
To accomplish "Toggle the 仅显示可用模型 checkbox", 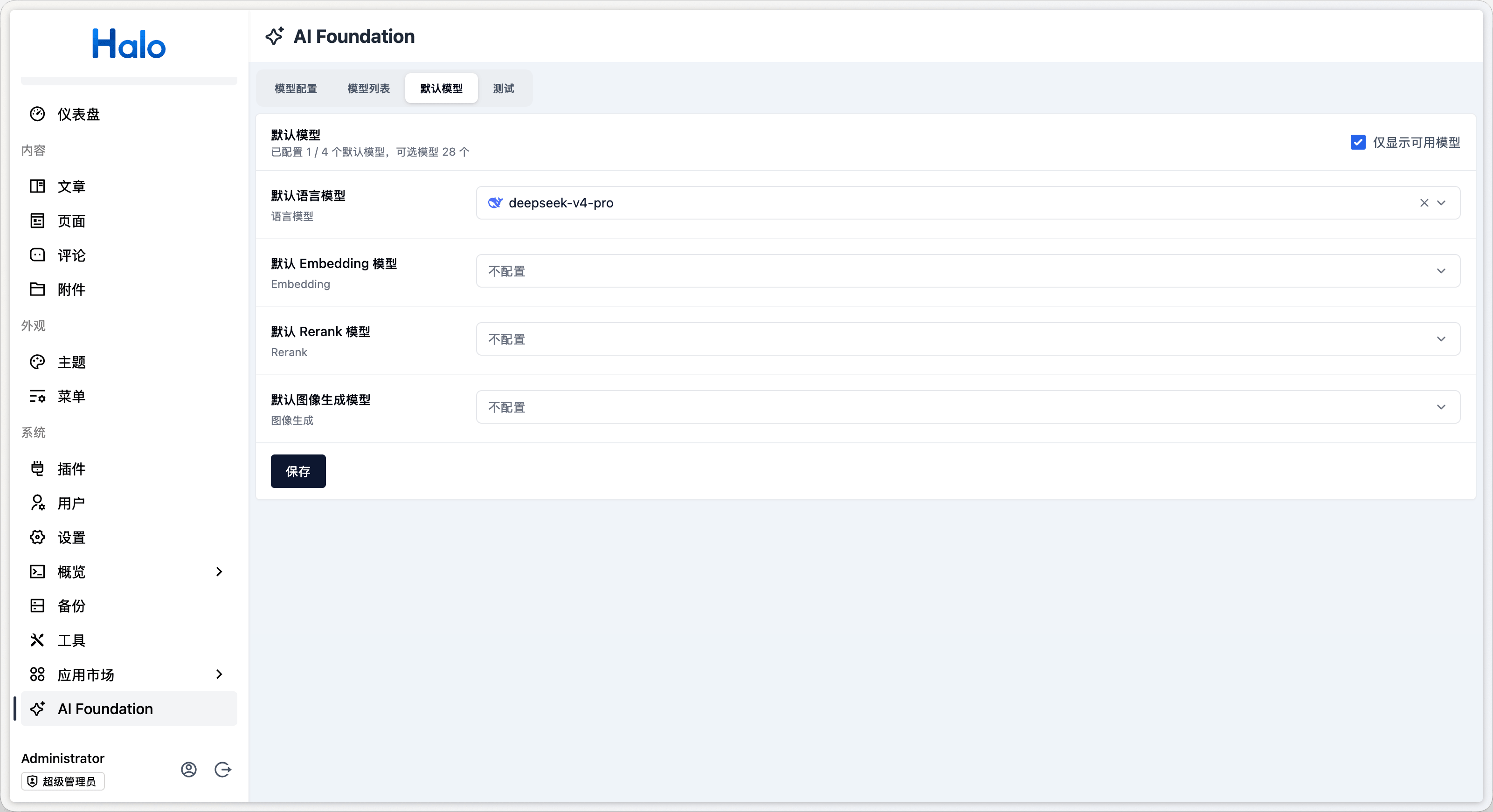I will [x=1358, y=142].
